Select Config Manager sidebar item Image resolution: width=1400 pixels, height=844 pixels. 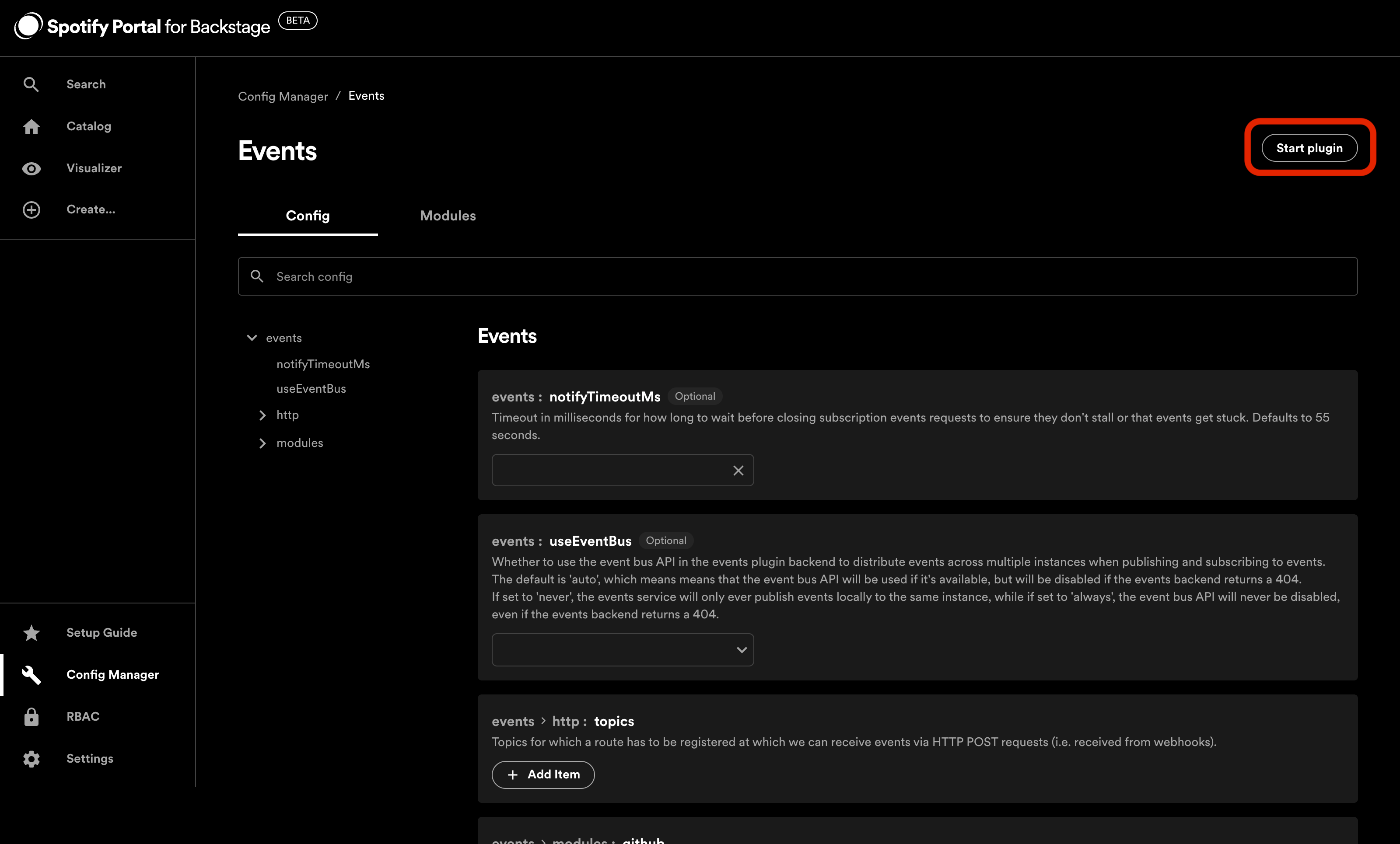(98, 675)
